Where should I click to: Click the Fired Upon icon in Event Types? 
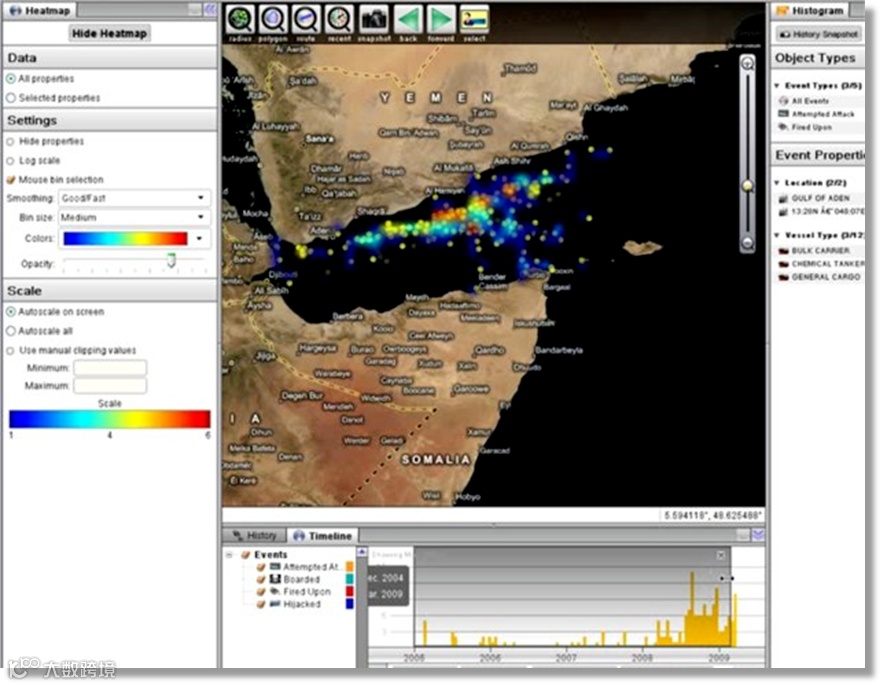783,127
